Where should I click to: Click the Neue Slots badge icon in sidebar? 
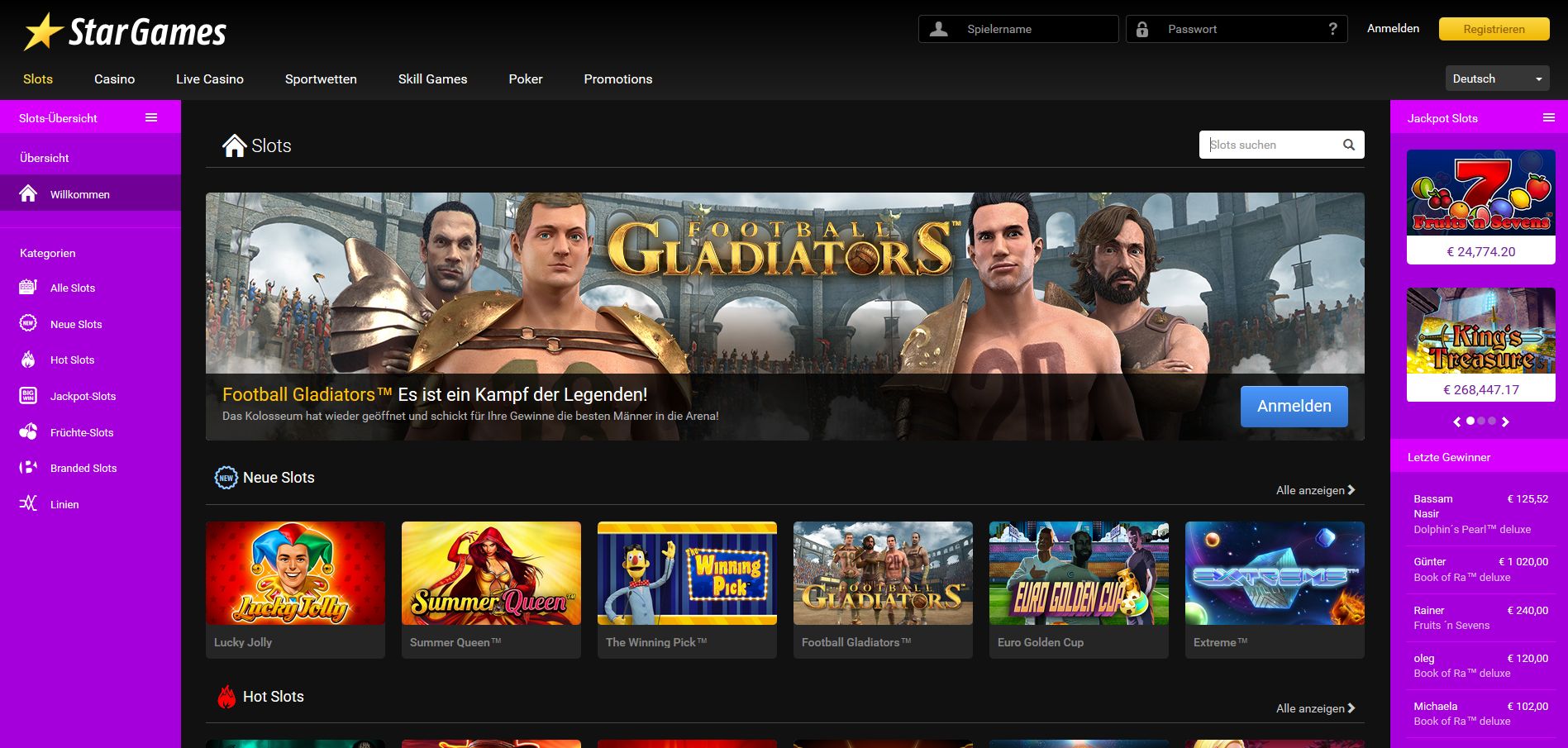(x=28, y=323)
